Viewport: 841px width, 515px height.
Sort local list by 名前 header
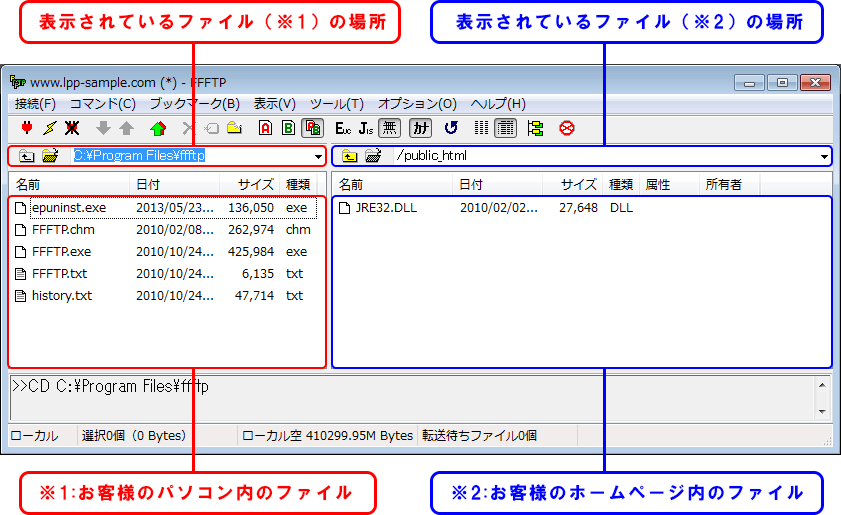[69, 185]
